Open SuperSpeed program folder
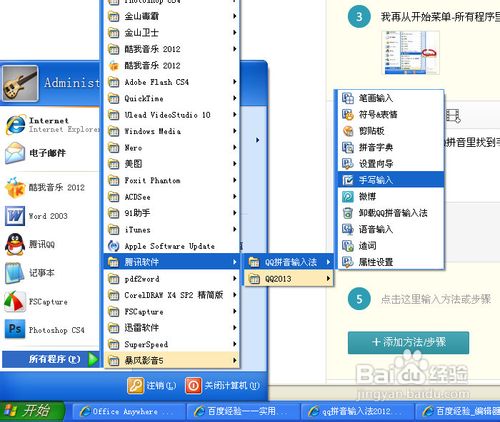Screen dimensions: 500x422 (x=172, y=344)
